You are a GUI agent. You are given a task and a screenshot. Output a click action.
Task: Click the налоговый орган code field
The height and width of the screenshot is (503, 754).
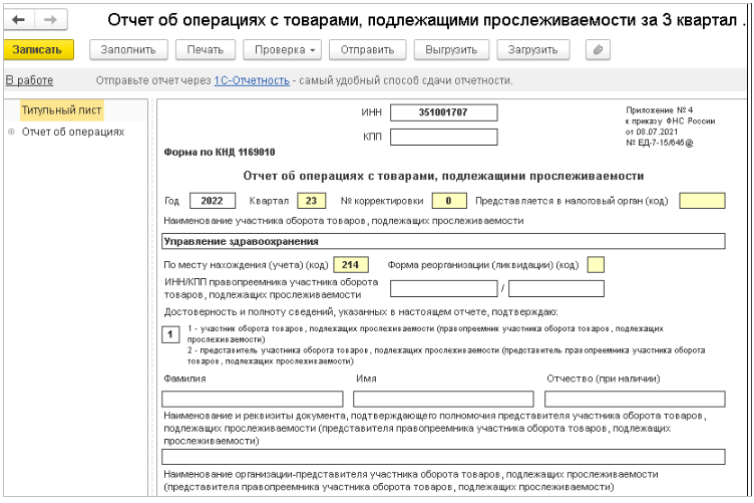pos(701,200)
